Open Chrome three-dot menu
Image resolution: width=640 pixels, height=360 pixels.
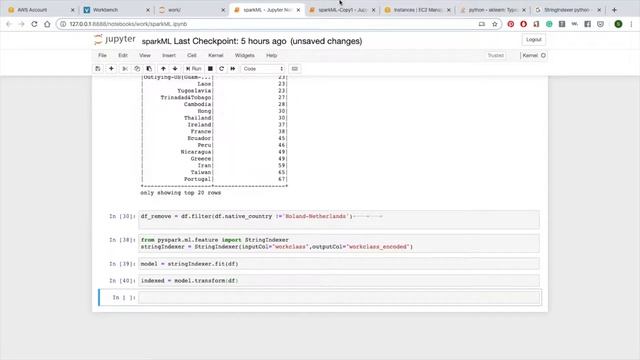631,24
